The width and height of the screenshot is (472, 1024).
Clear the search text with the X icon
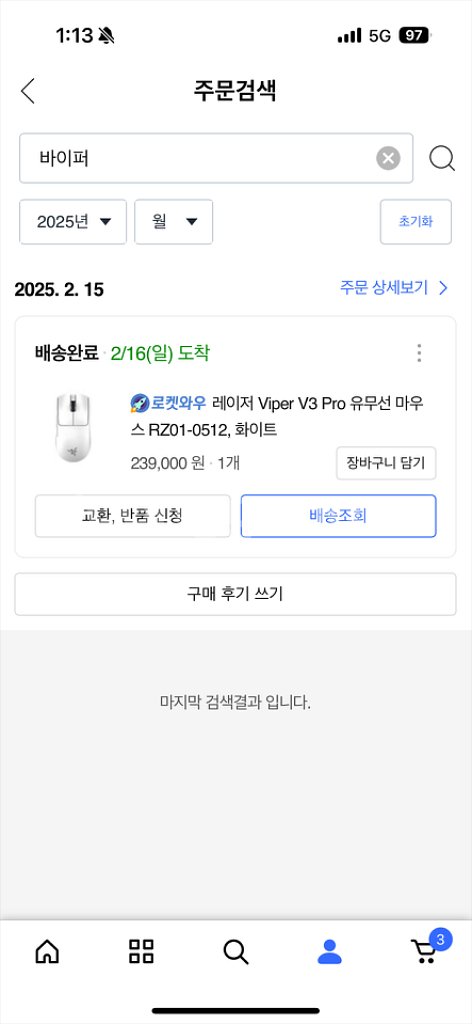[x=388, y=158]
